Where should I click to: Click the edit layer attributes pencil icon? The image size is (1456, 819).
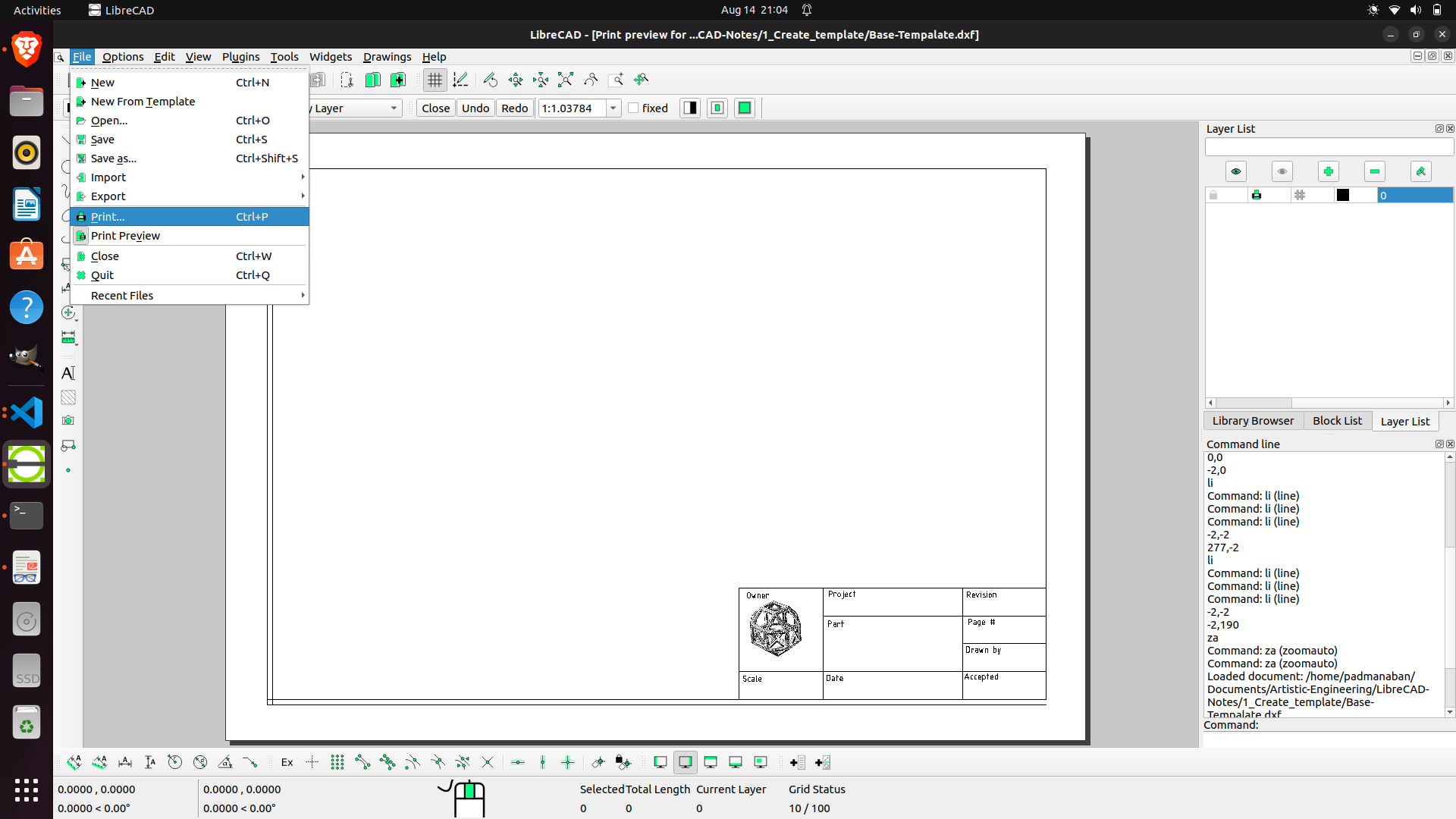pyautogui.click(x=1421, y=171)
